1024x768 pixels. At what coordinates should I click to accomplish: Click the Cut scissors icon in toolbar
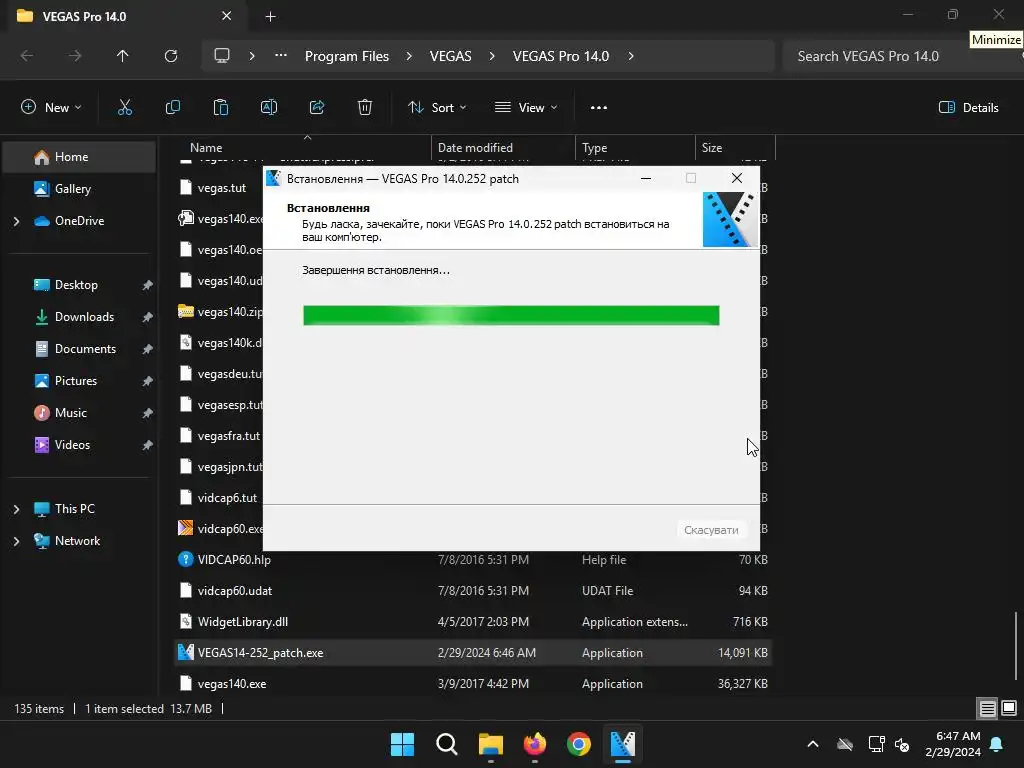pyautogui.click(x=125, y=108)
